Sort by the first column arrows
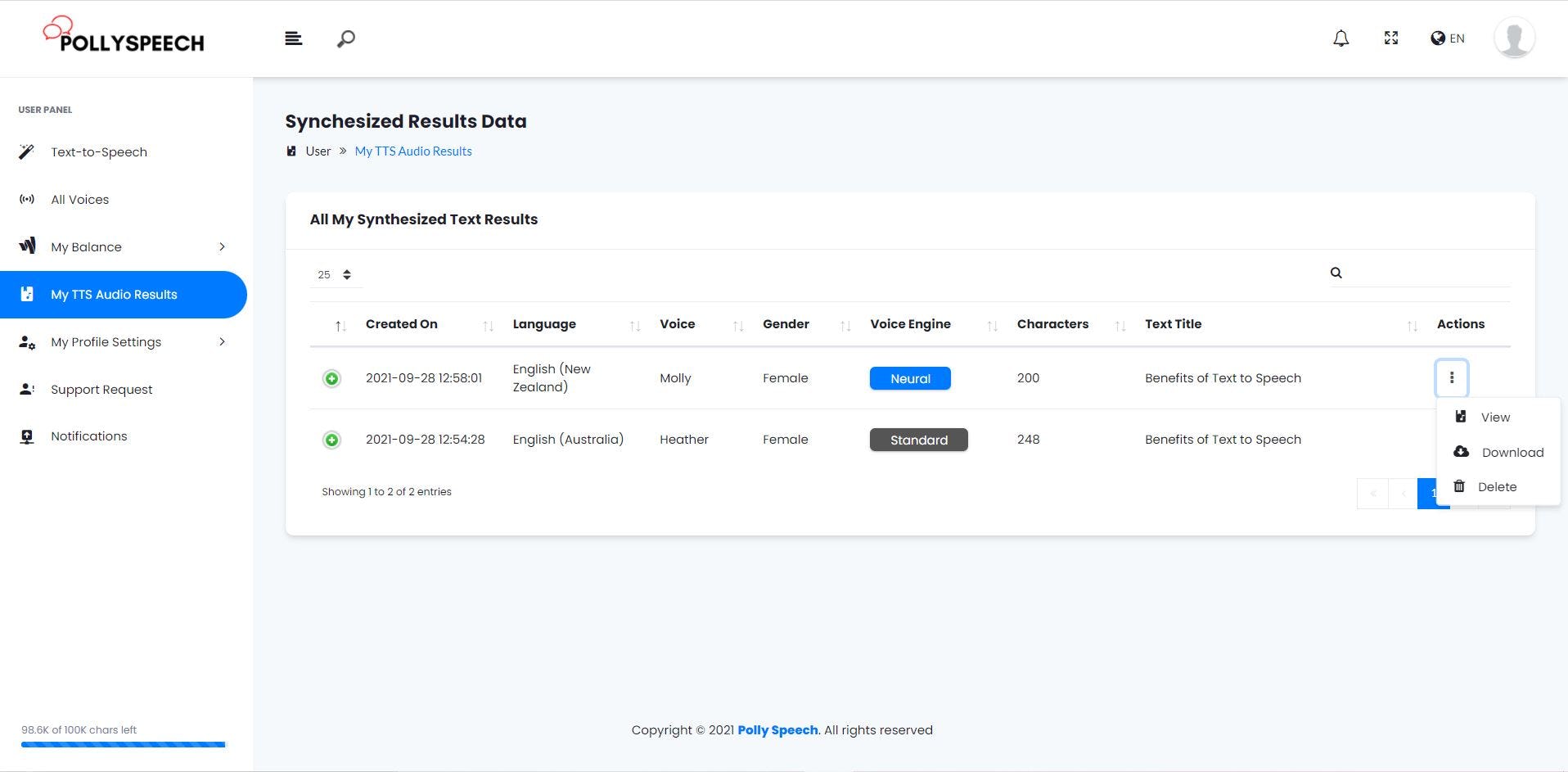 (340, 326)
